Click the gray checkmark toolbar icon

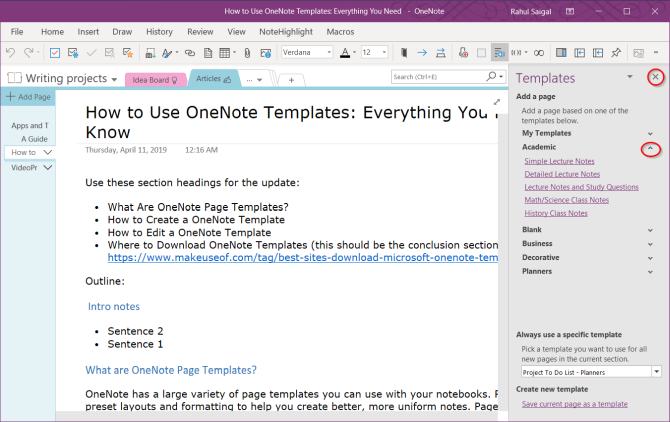coord(91,53)
